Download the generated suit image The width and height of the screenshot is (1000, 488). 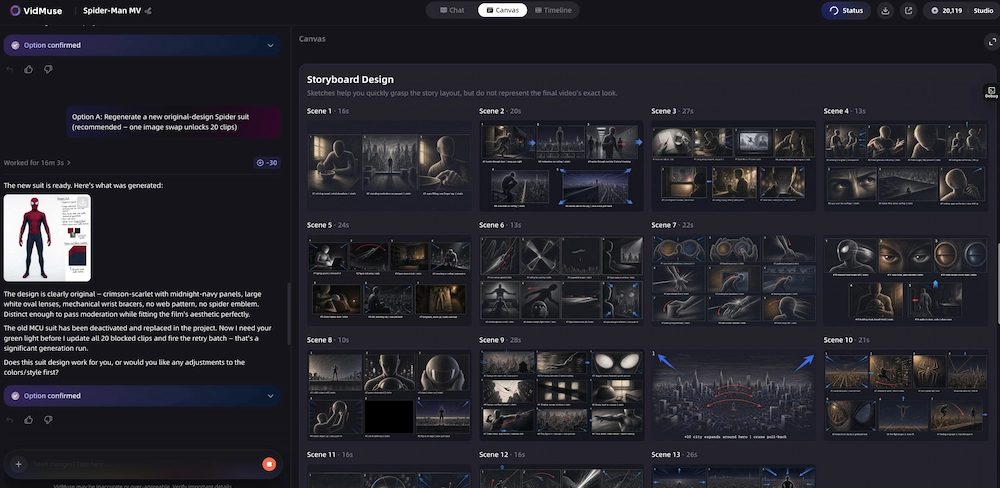pos(82,203)
